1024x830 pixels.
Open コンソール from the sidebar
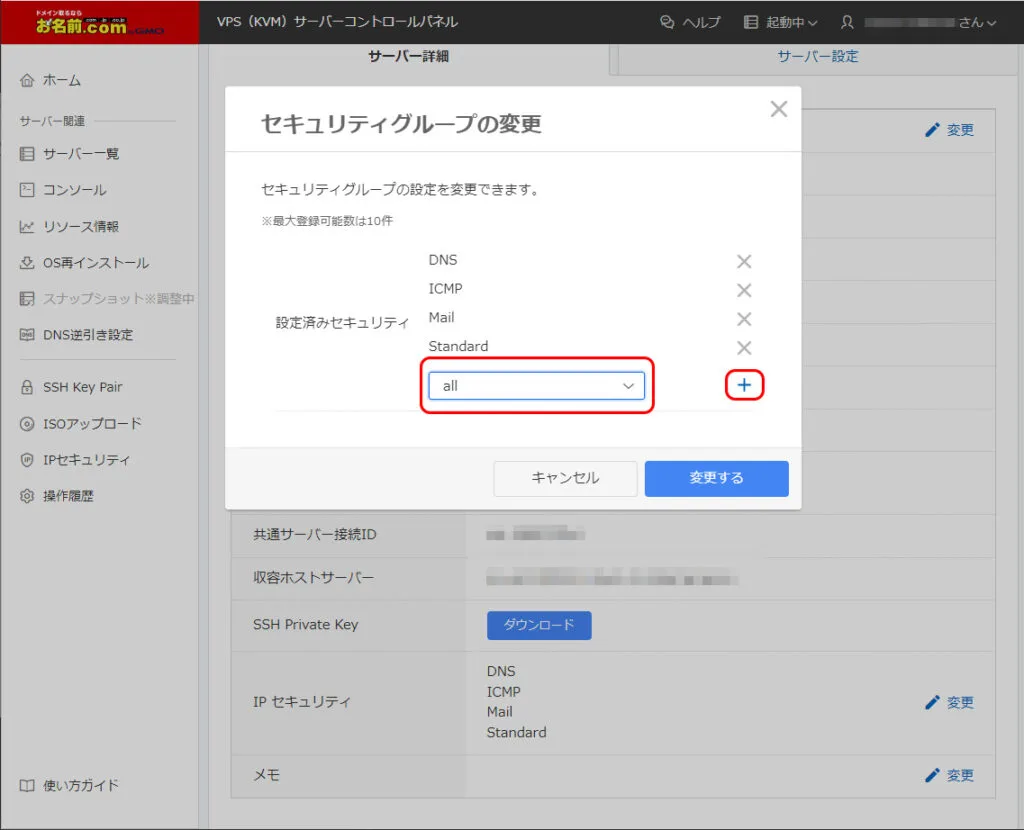74,190
